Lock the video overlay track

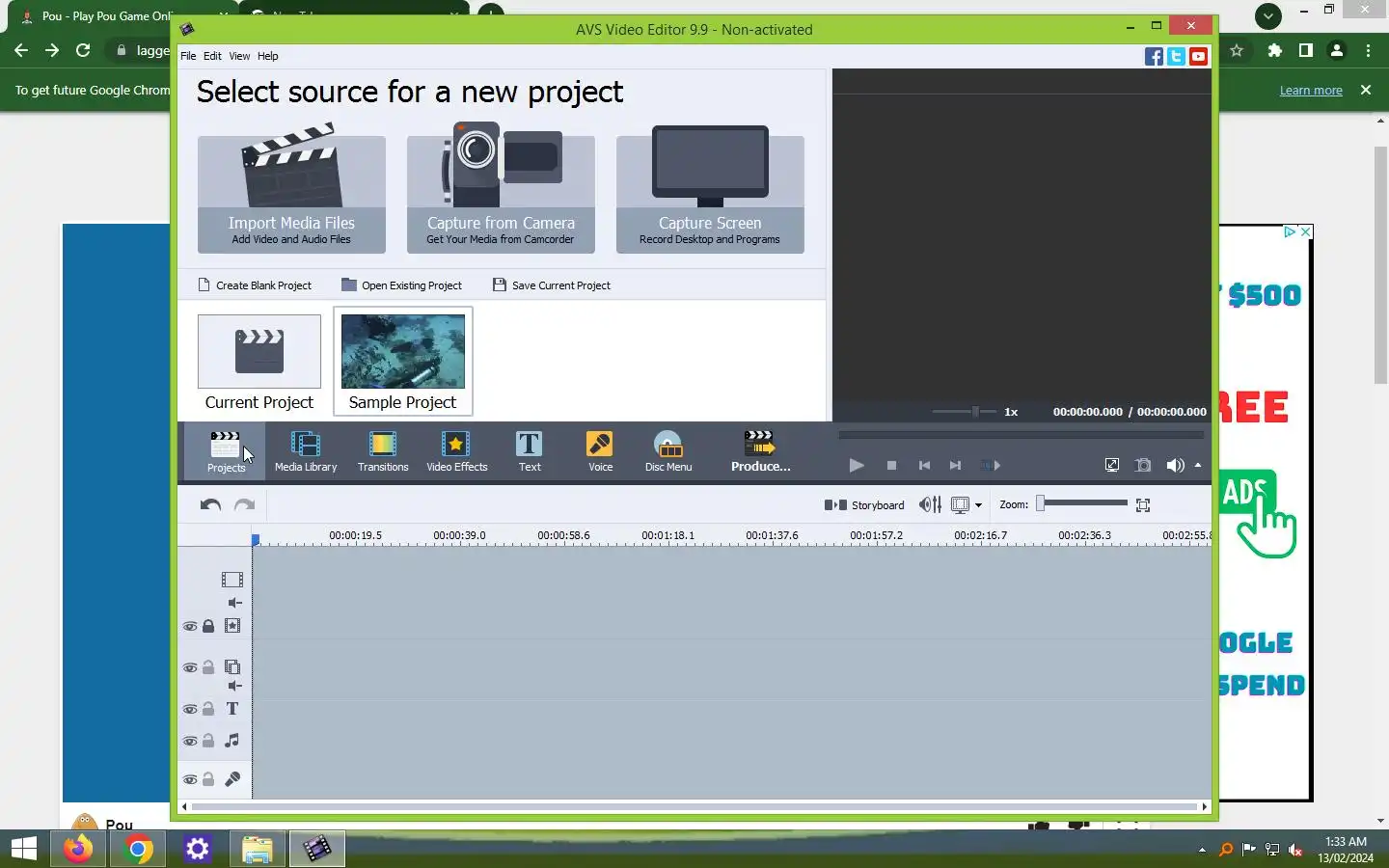[x=208, y=667]
